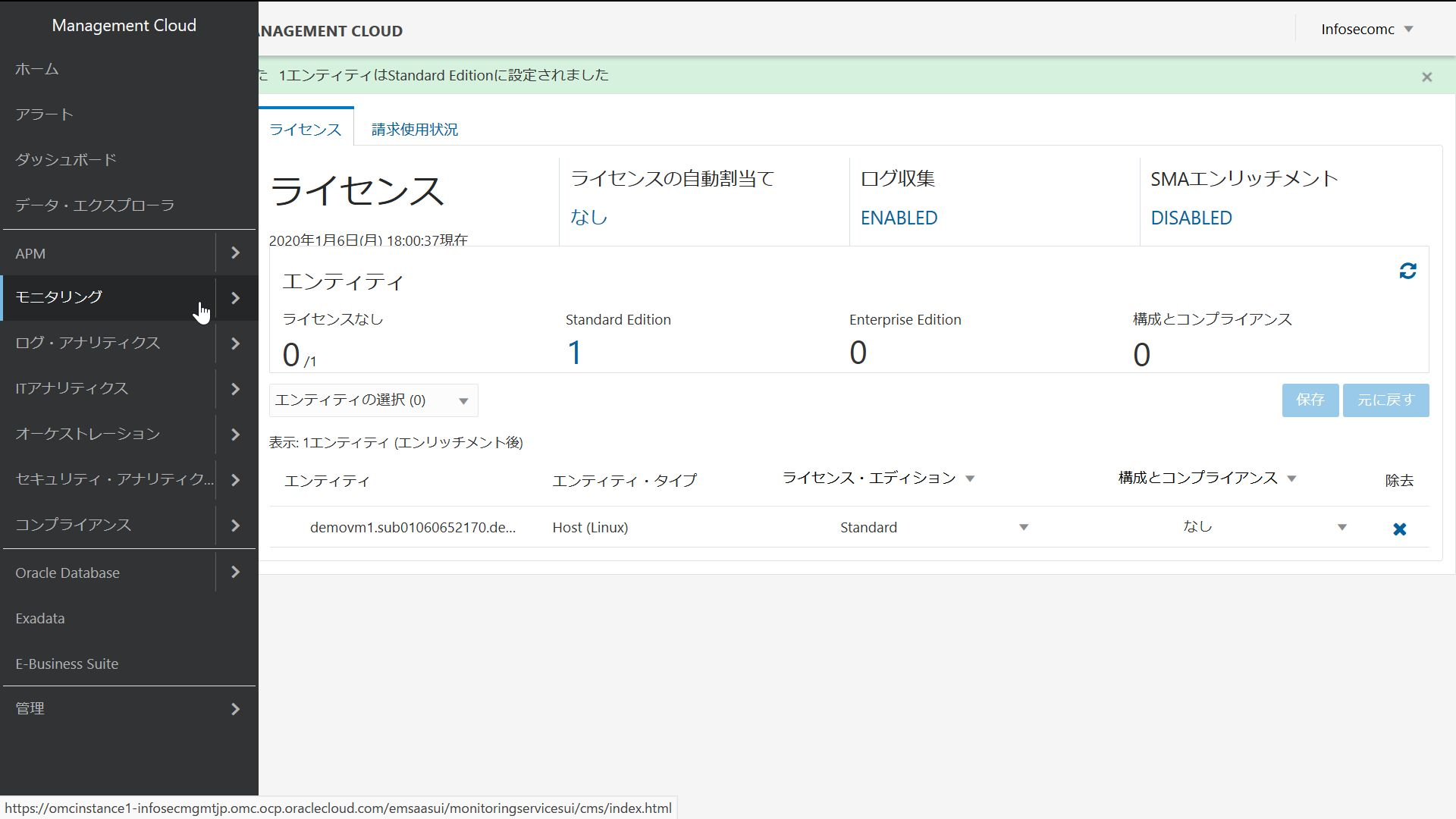Click the 保存 button
The width and height of the screenshot is (1456, 819).
point(1310,400)
